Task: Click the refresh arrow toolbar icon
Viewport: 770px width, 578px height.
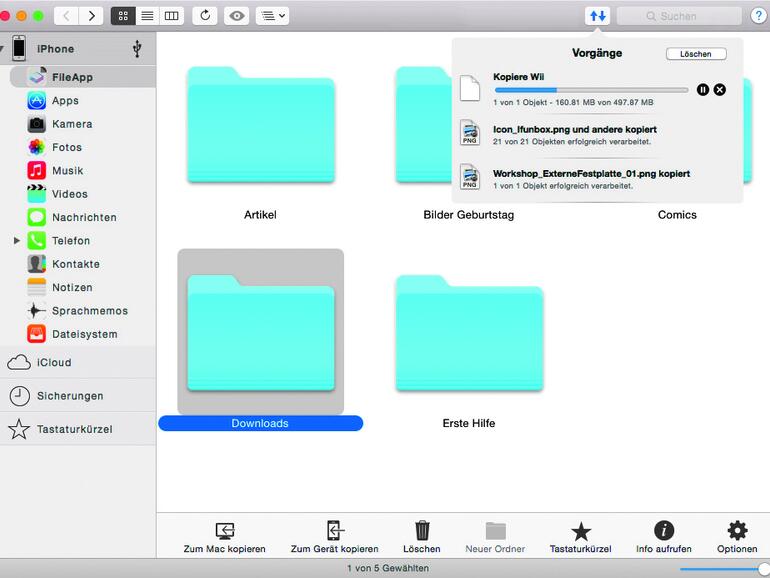Action: pos(205,16)
